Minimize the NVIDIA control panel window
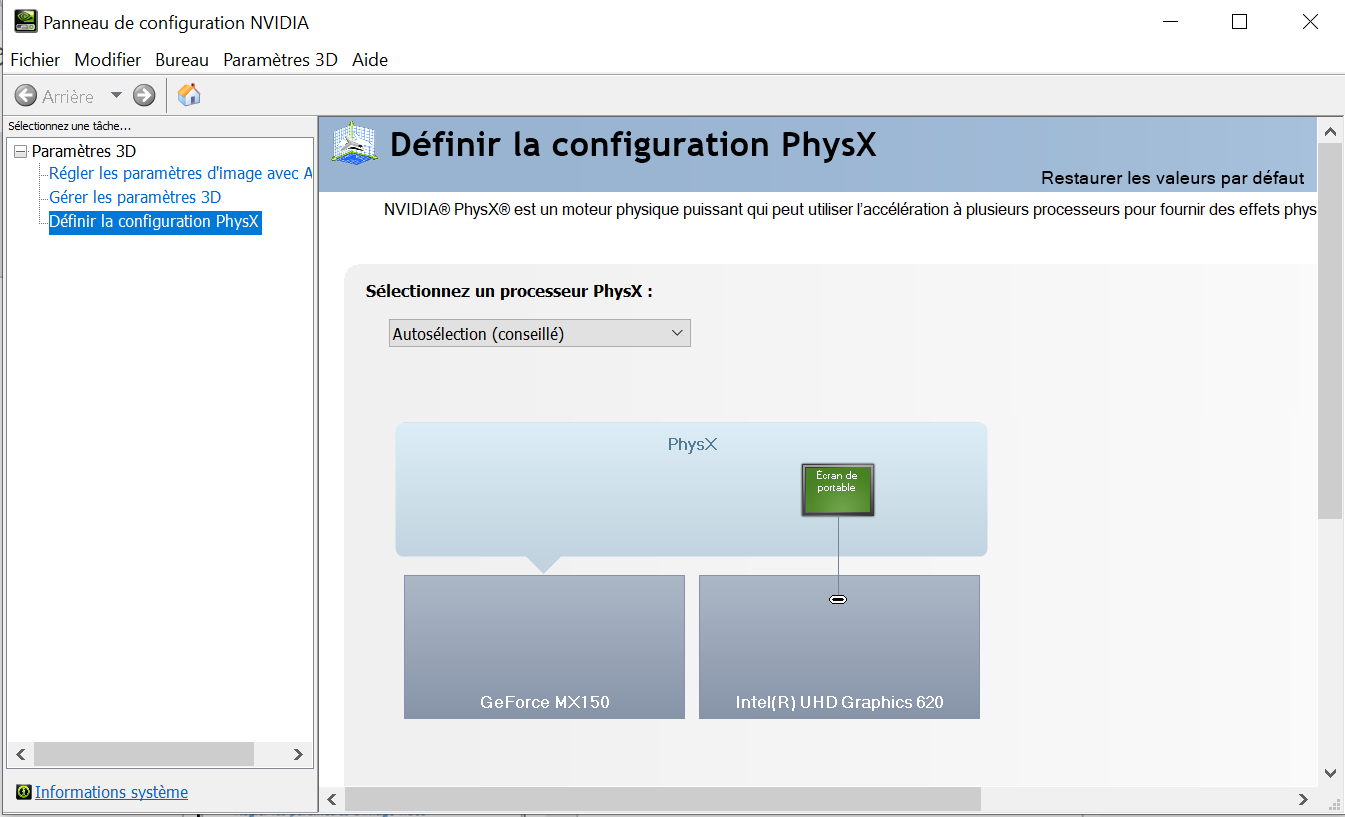The height and width of the screenshot is (817, 1345). point(1170,22)
